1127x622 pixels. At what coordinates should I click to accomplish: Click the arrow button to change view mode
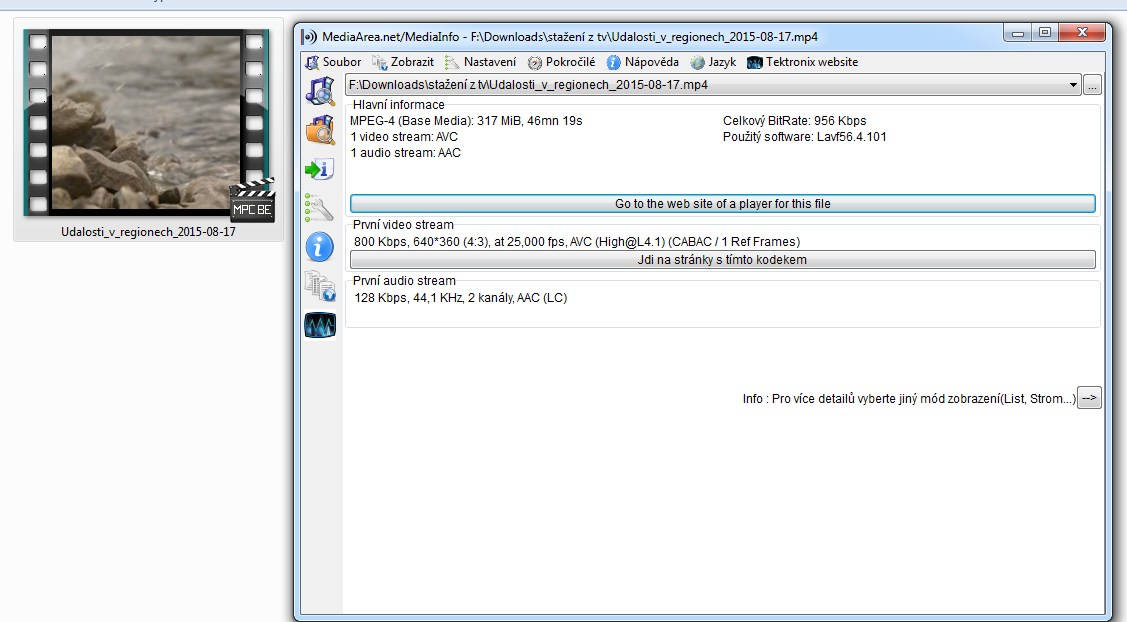click(1090, 398)
